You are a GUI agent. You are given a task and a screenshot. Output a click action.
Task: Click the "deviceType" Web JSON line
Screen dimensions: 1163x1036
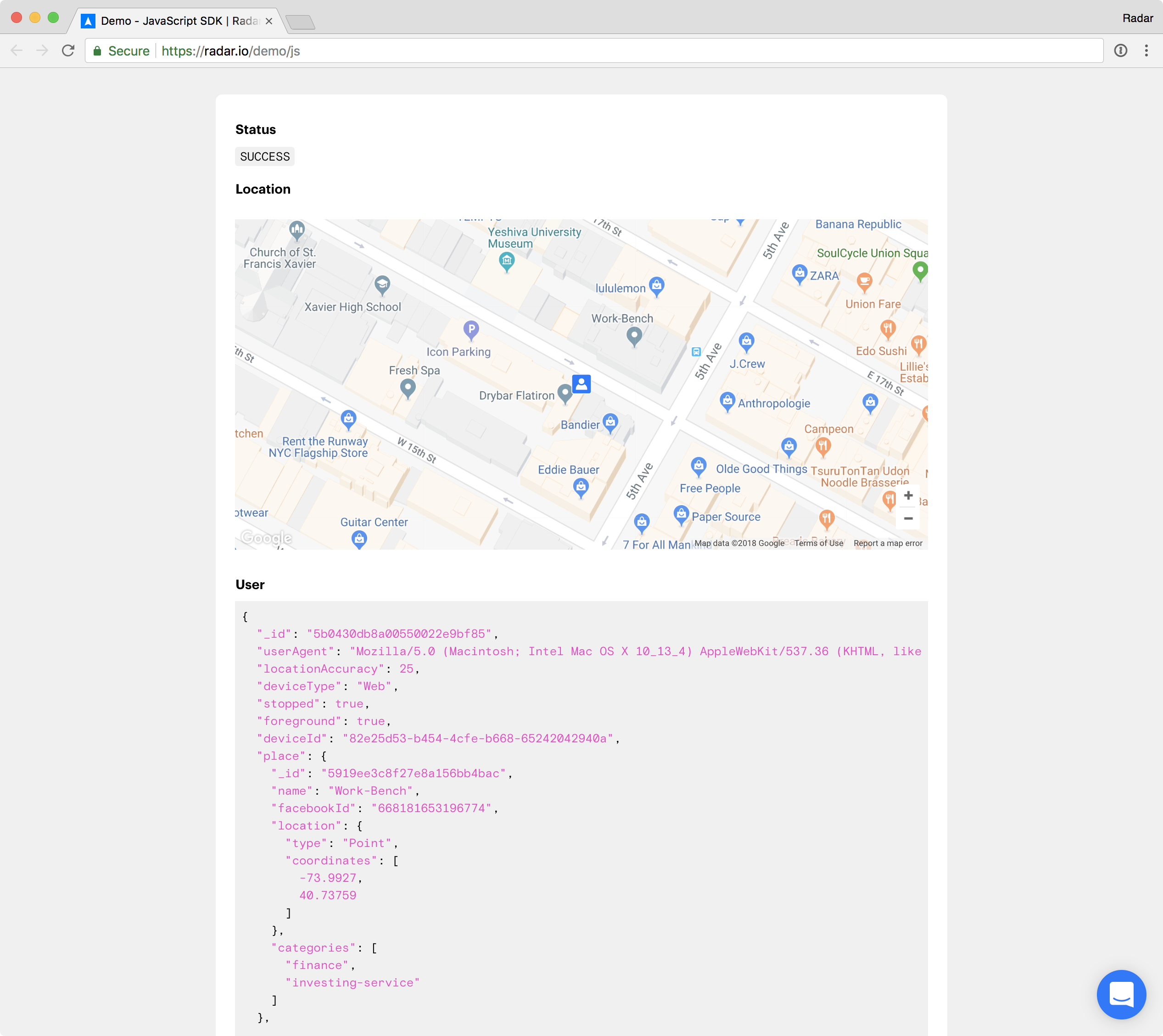pos(327,686)
